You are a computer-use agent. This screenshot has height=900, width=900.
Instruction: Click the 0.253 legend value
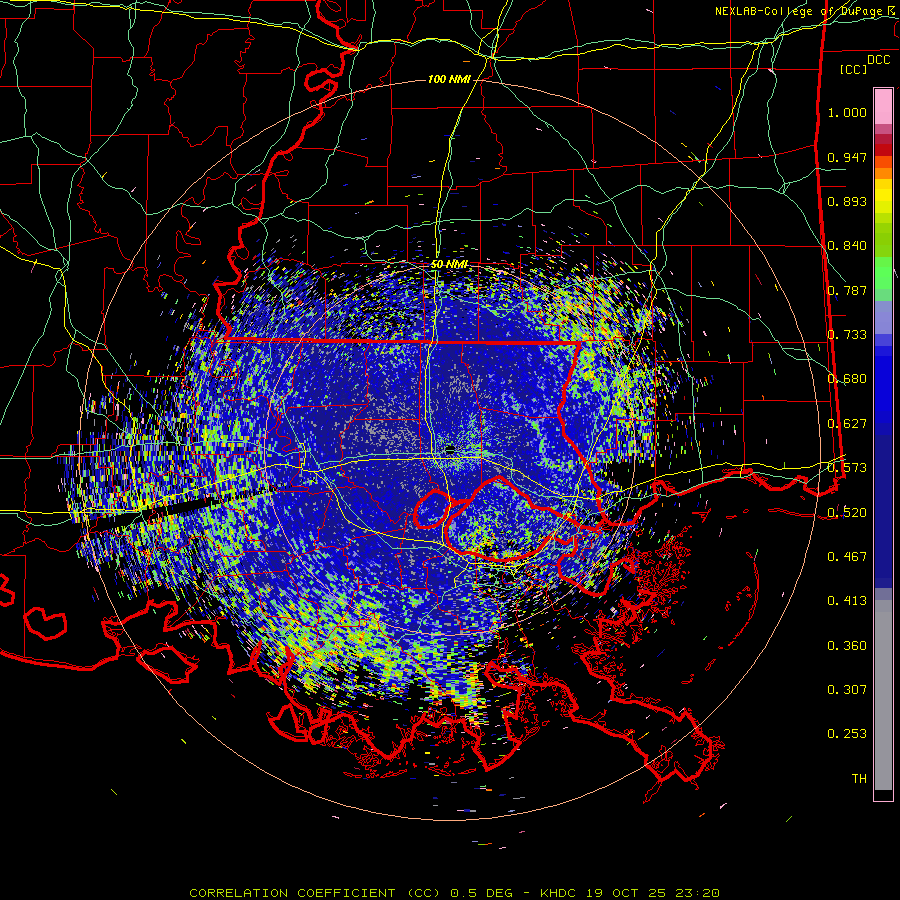[847, 734]
